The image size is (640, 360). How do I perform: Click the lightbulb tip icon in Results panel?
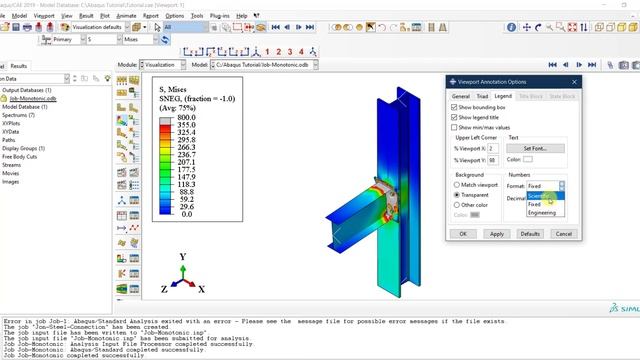107,78
